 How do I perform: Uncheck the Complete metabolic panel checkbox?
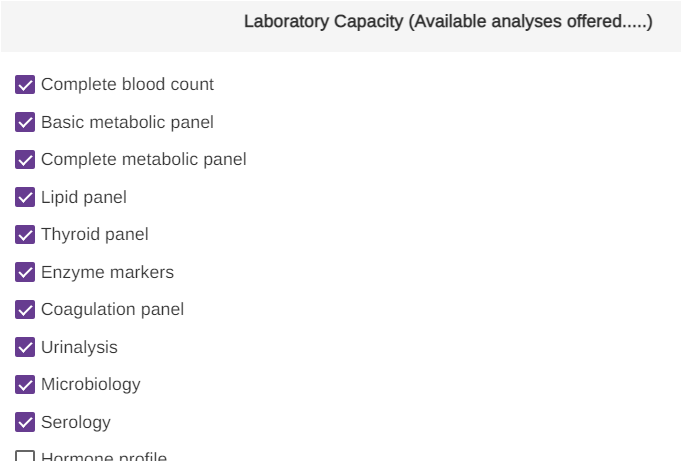pyautogui.click(x=26, y=160)
